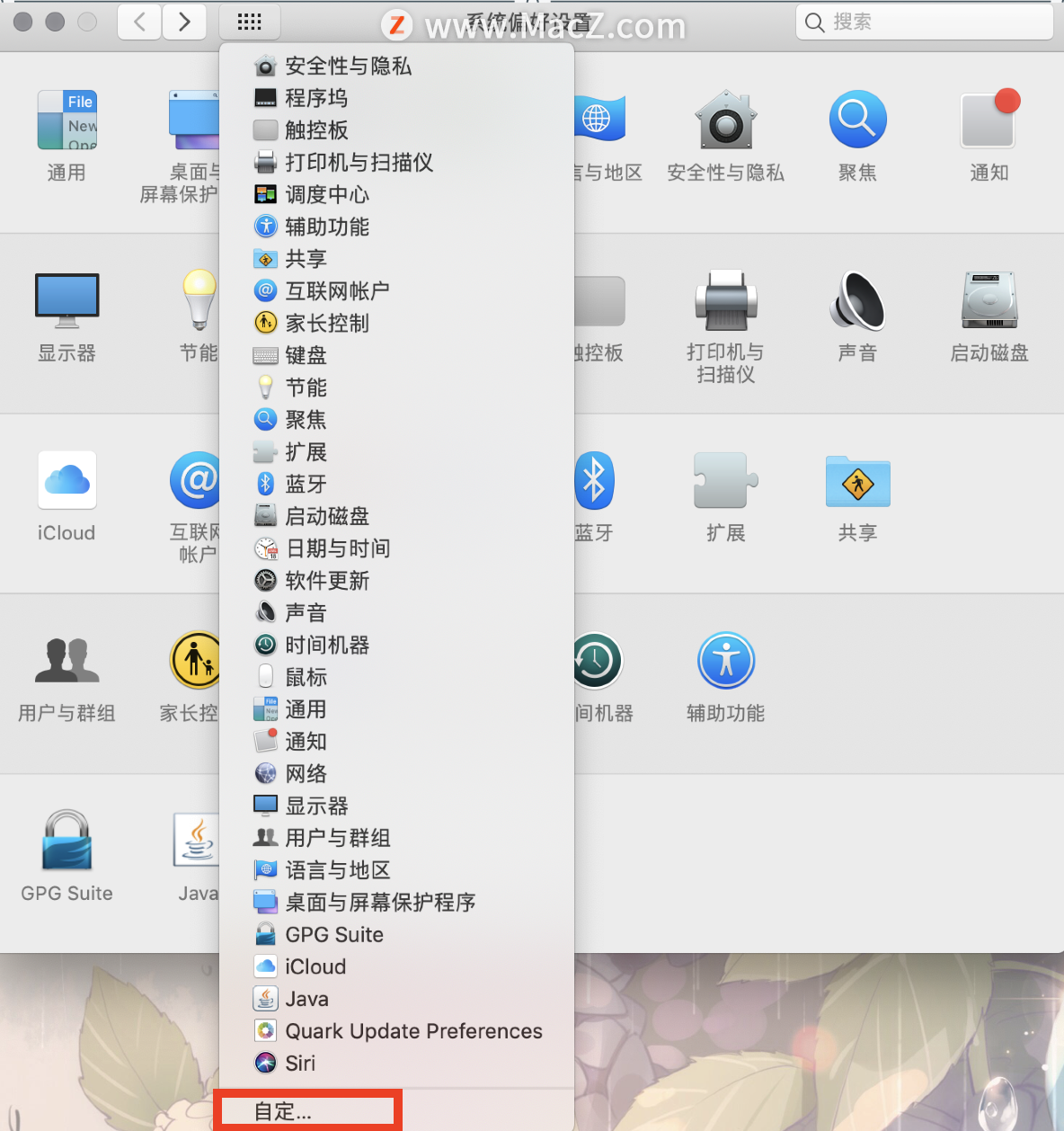Viewport: 1064px width, 1131px height.
Task: Choose 互联网帐户 from the dropdown menu
Action: pyautogui.click(x=396, y=291)
